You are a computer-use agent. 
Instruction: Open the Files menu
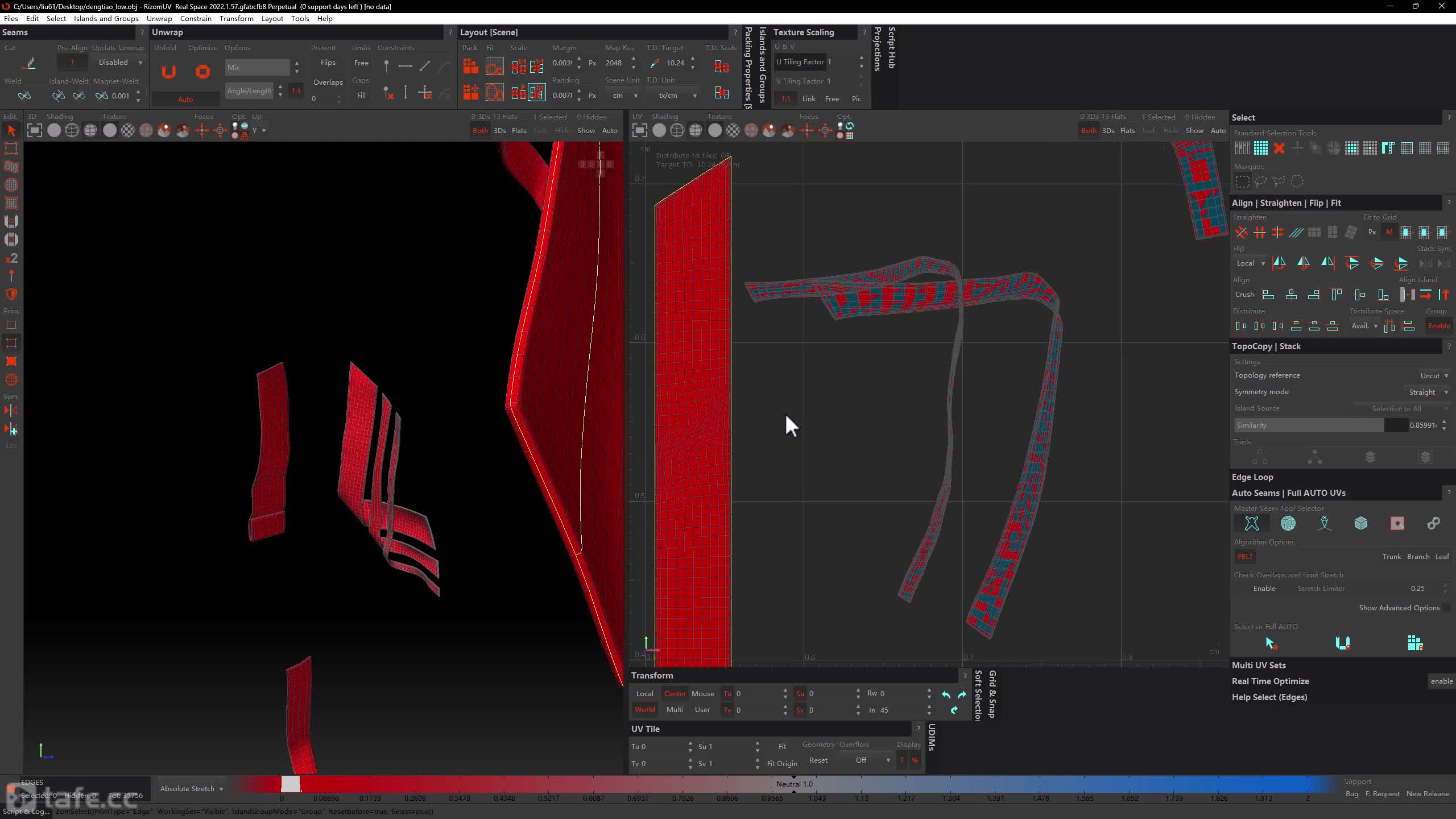click(11, 19)
